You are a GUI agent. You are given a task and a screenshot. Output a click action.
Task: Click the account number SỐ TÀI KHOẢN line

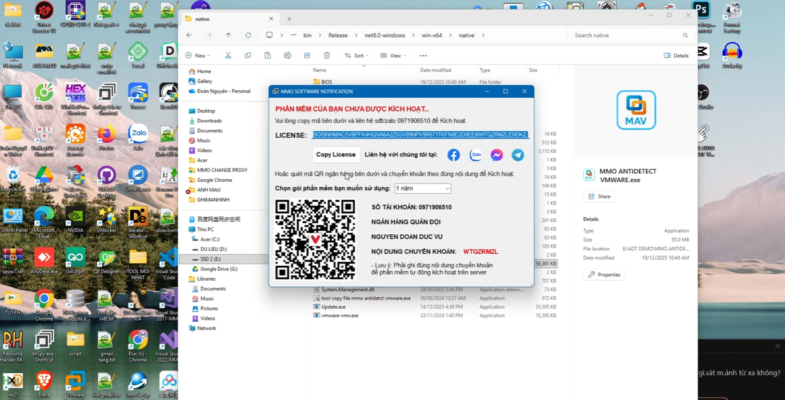(x=412, y=207)
